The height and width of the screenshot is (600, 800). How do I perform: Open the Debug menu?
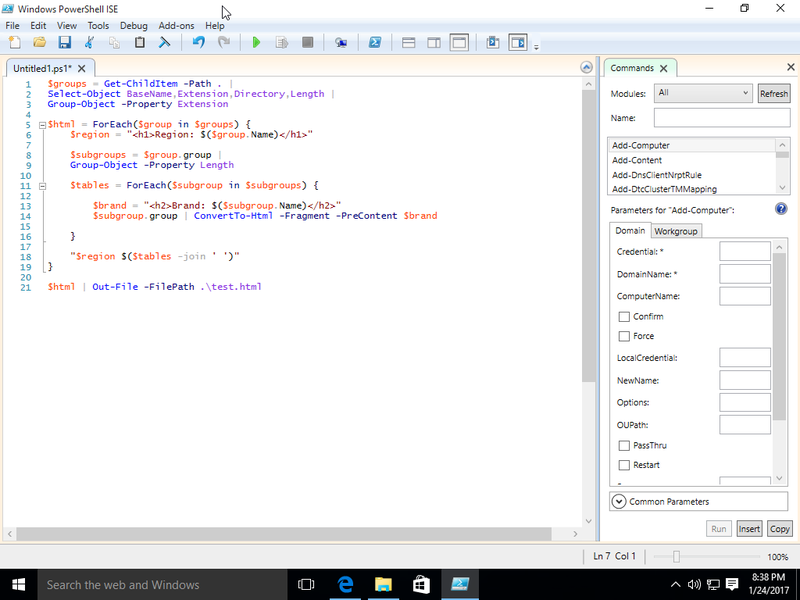pos(133,25)
